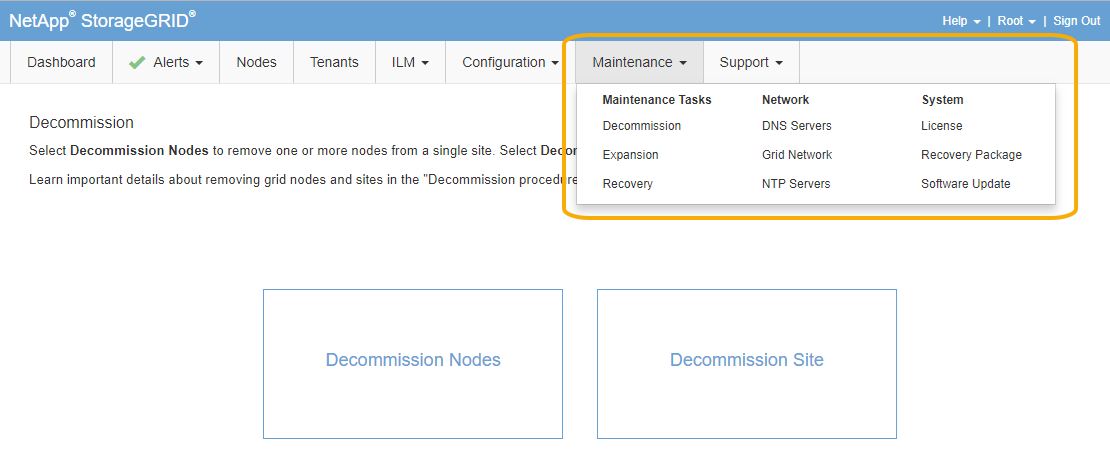Select Recovery under Maintenance Tasks

[628, 184]
